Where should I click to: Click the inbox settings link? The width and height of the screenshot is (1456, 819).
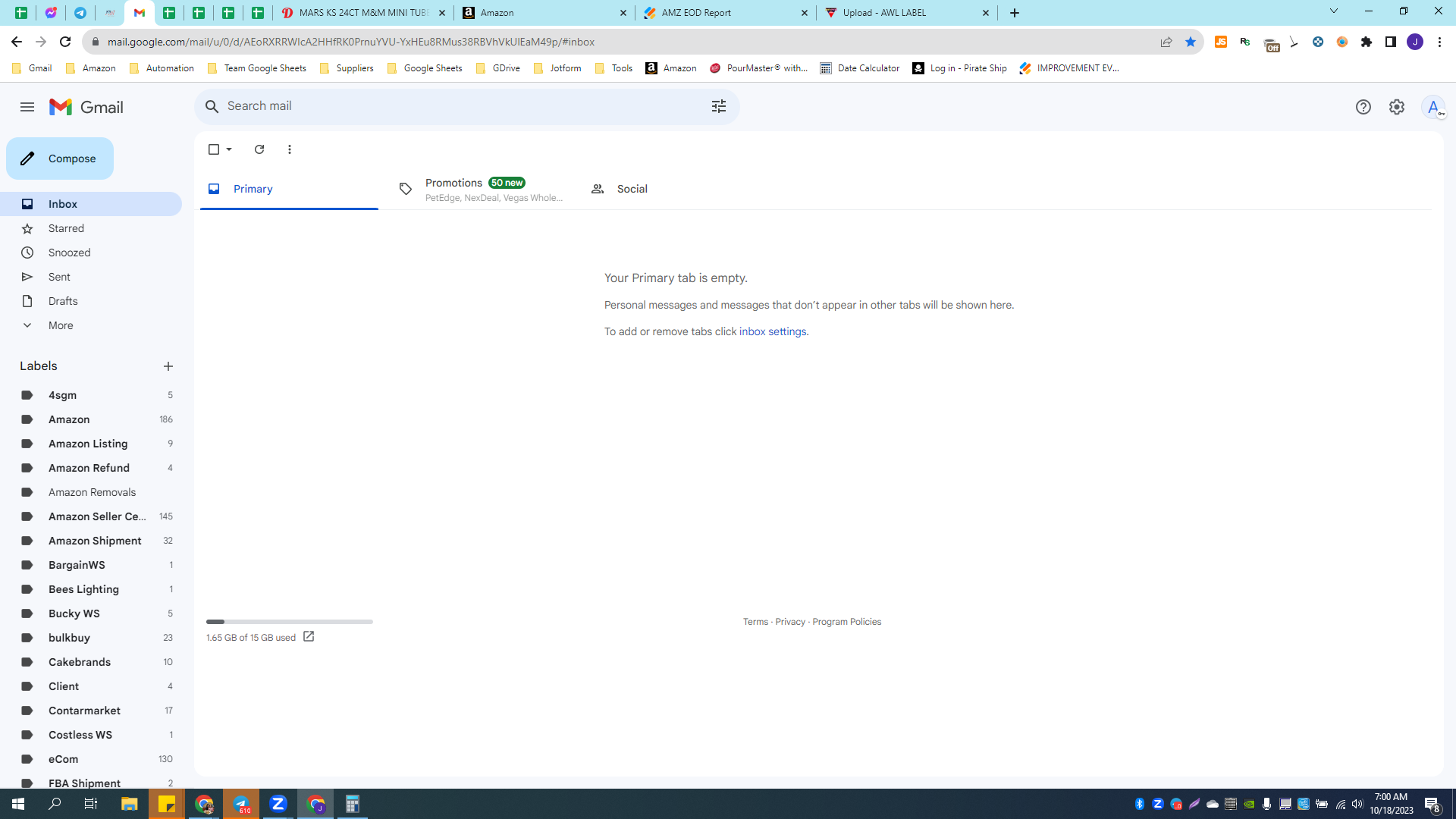click(773, 331)
